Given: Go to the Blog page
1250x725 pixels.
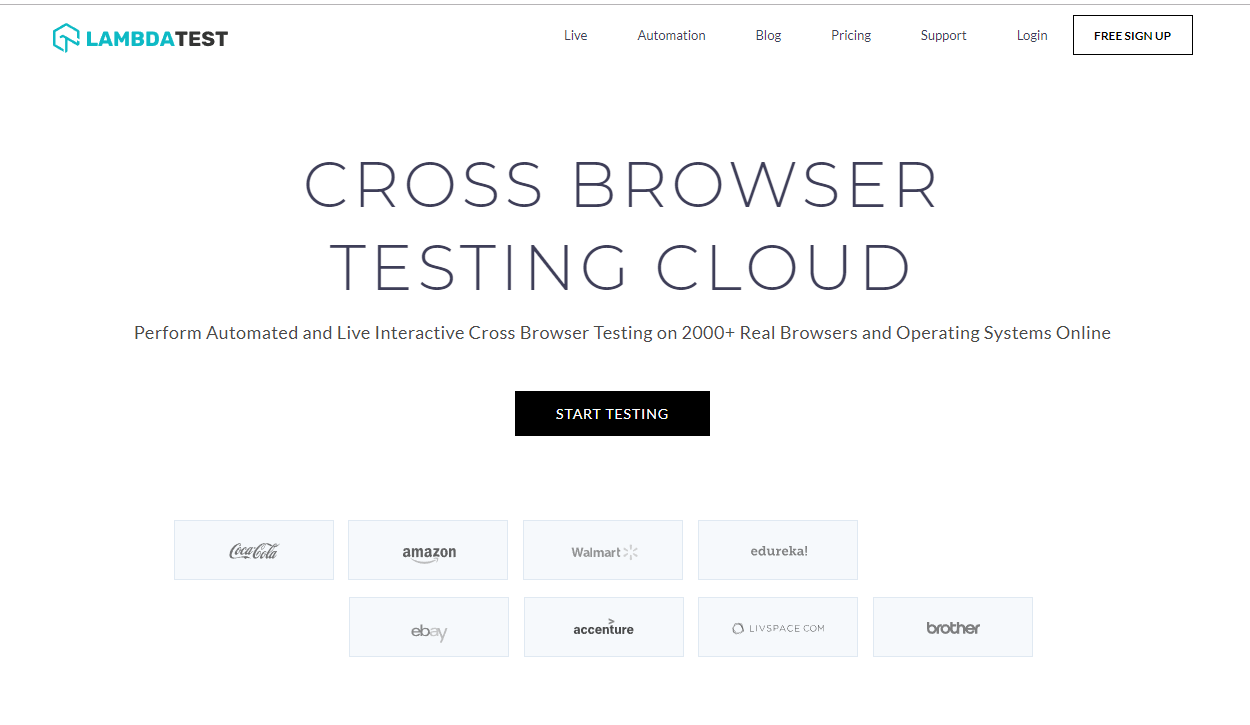Looking at the screenshot, I should point(768,35).
